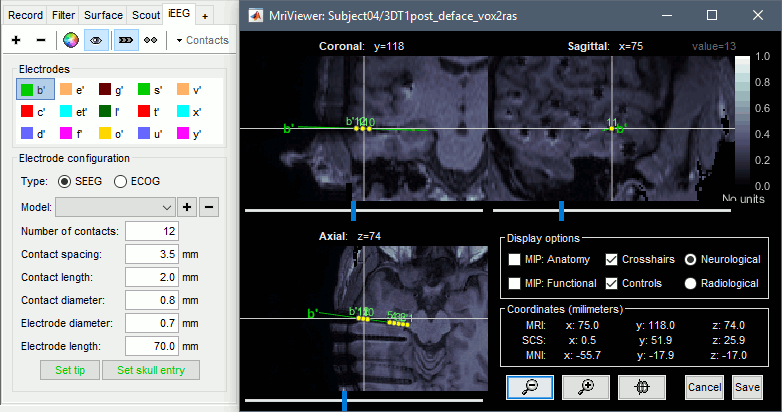Click Save in the MRI viewer
Viewport: 782px width, 412px height.
[745, 387]
